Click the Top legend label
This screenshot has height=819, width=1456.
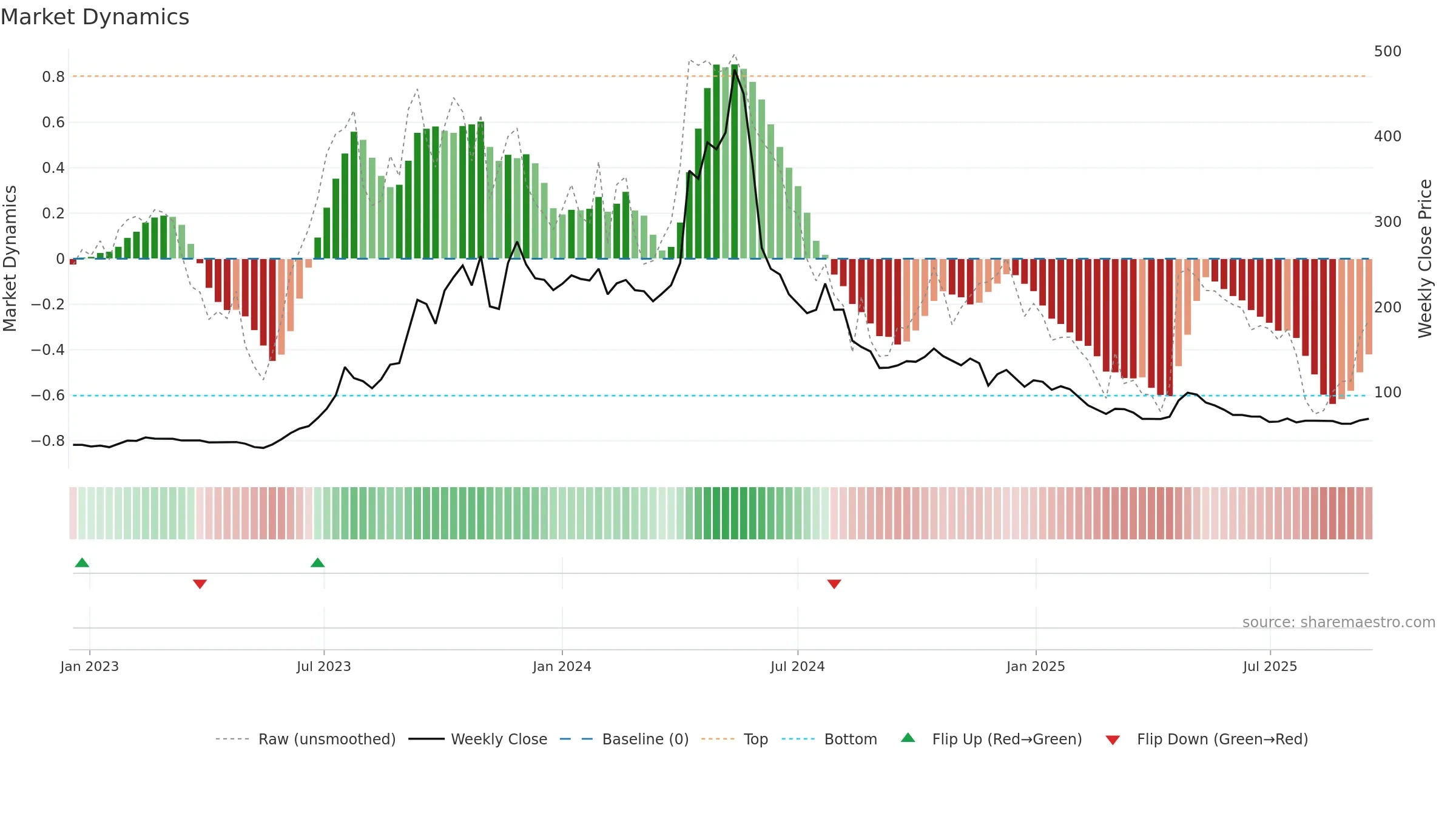[756, 739]
